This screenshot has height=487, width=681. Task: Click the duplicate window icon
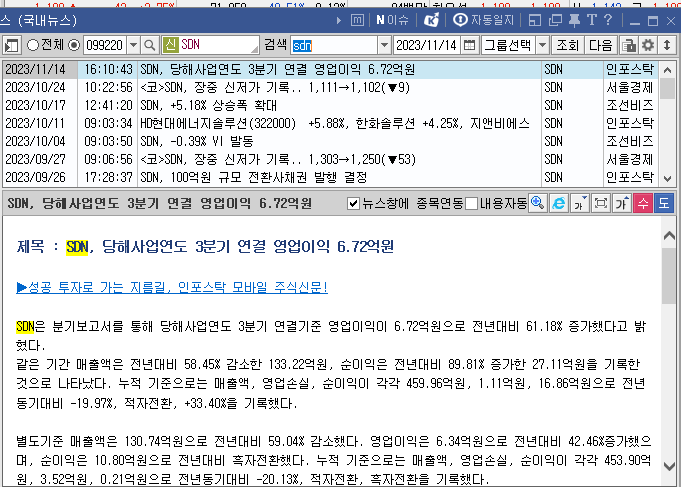click(x=555, y=20)
